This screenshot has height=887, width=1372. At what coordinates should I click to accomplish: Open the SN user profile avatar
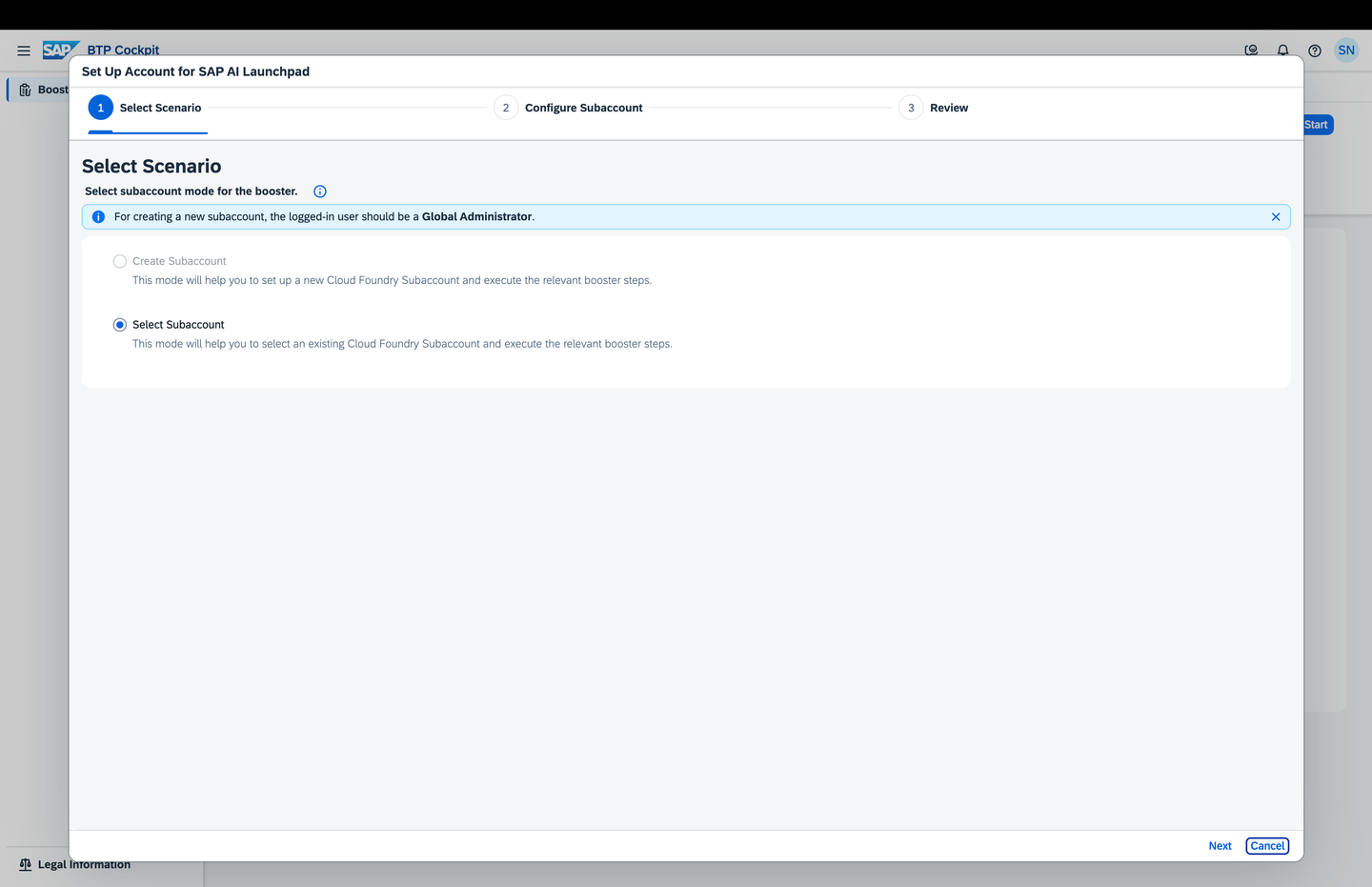(1346, 50)
